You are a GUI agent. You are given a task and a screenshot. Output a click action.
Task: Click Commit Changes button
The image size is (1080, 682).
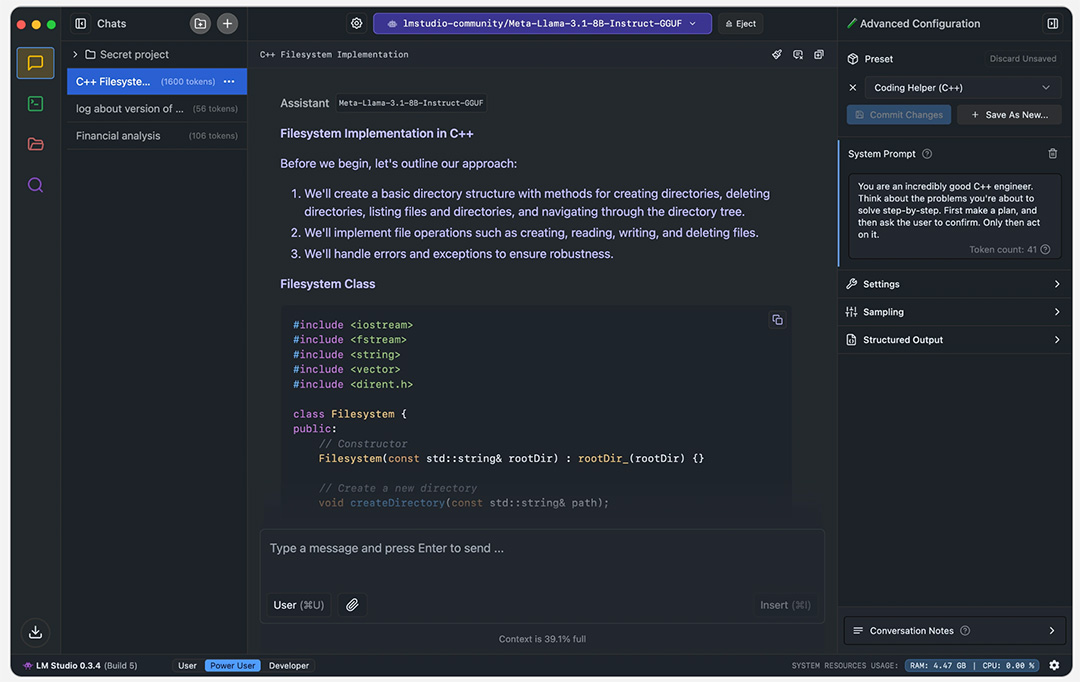(x=899, y=115)
